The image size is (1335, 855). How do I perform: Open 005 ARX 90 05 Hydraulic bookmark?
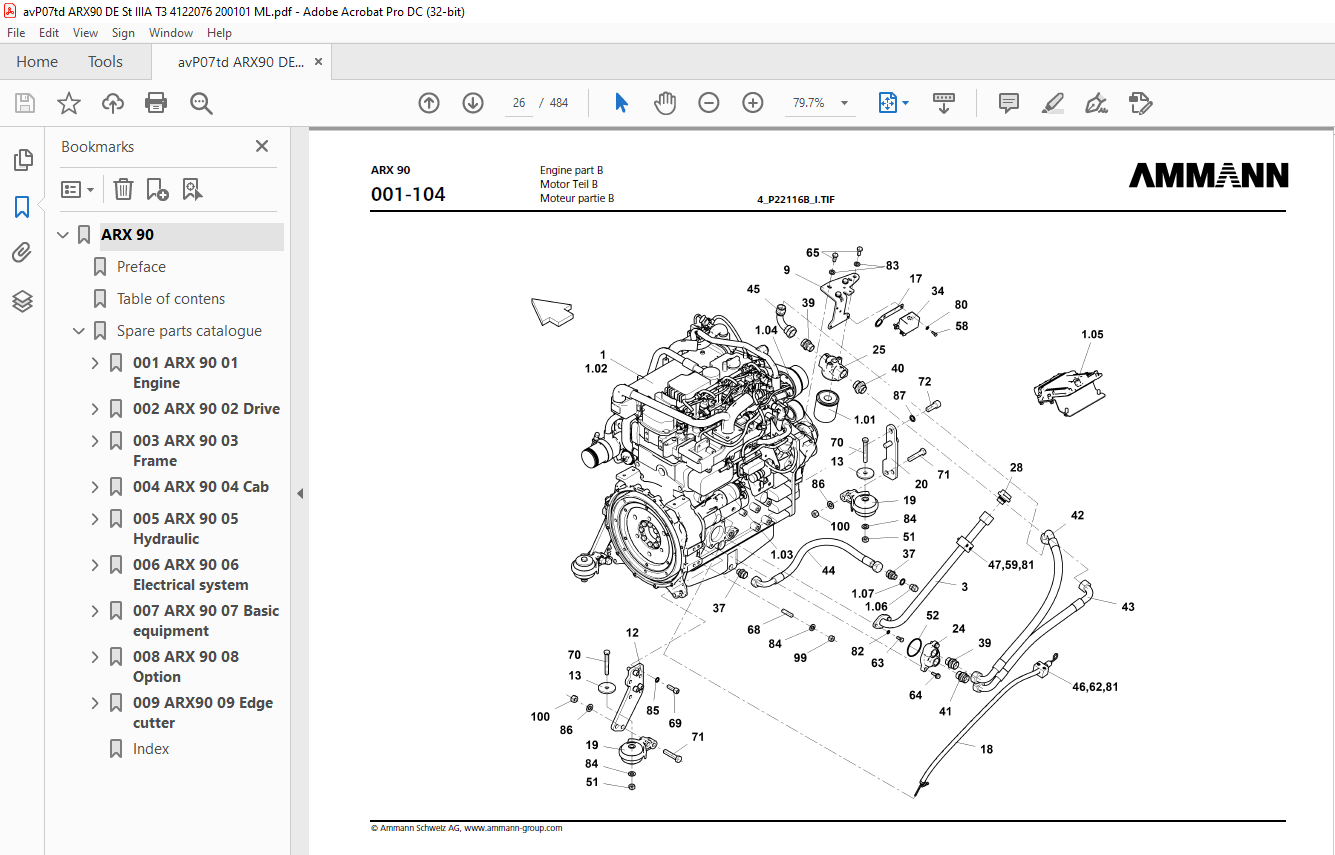(x=186, y=529)
